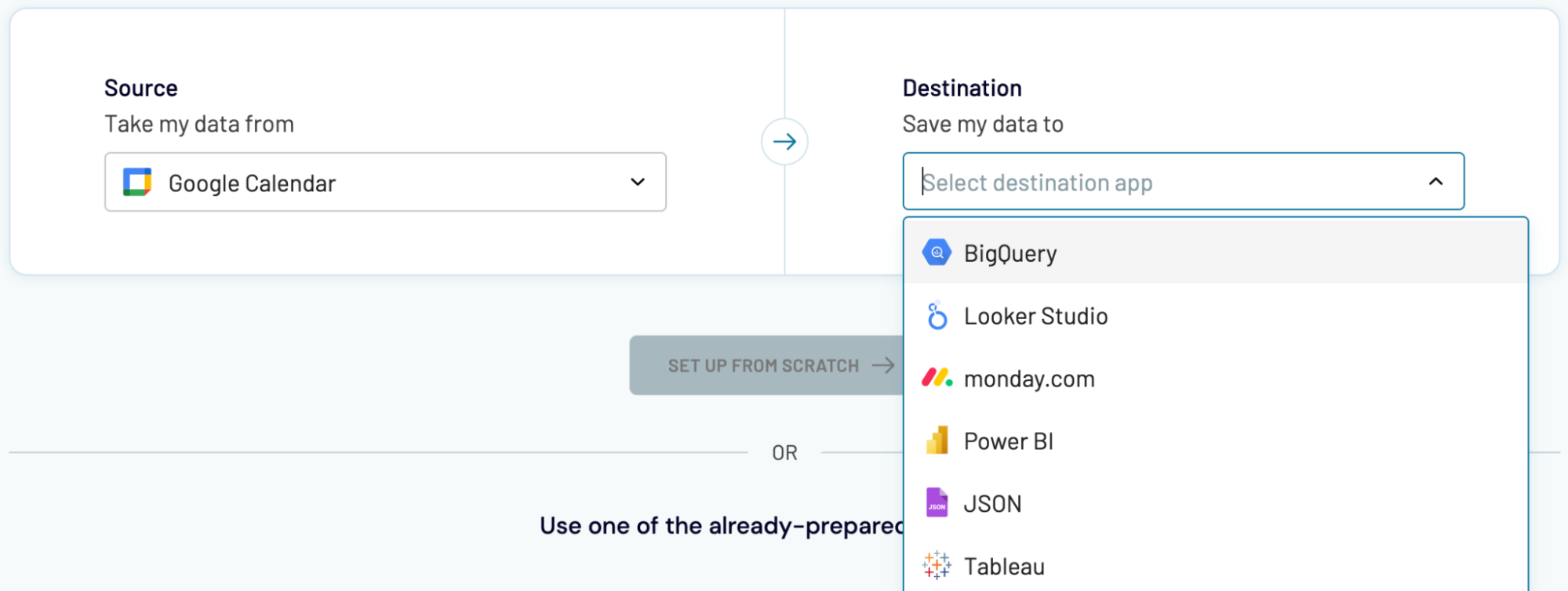This screenshot has height=591, width=1568.
Task: Click the 'Save my data to' label
Action: click(x=983, y=124)
